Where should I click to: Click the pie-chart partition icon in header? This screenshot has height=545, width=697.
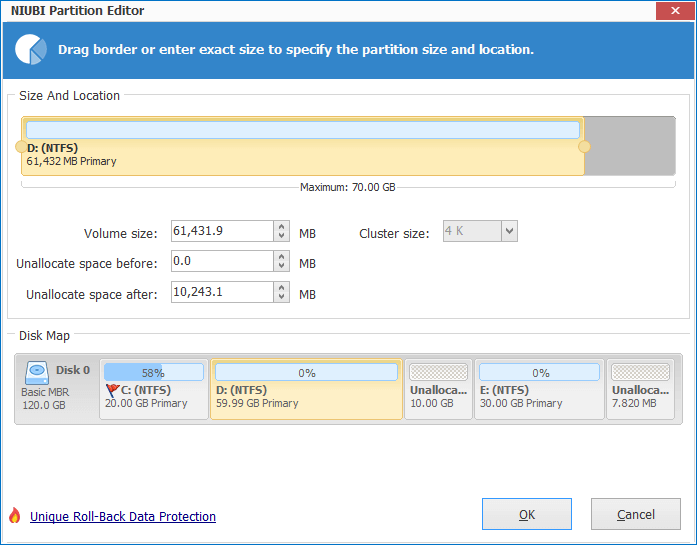point(31,49)
